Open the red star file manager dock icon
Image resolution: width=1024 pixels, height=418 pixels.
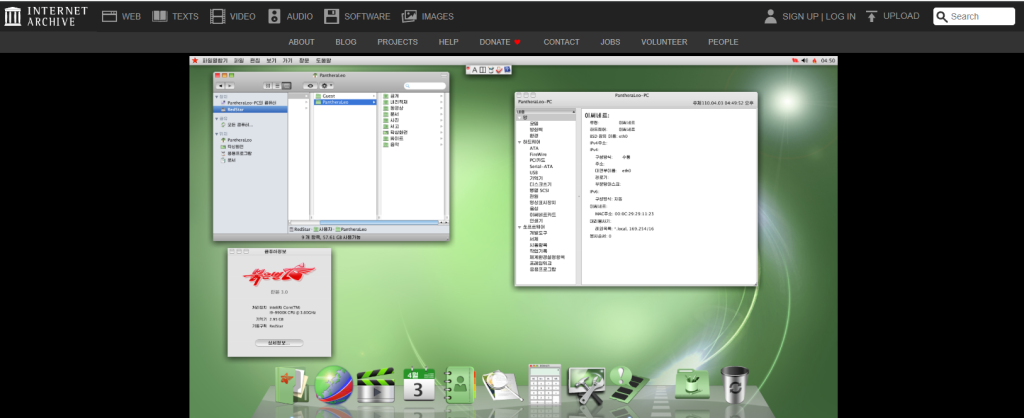tap(291, 385)
